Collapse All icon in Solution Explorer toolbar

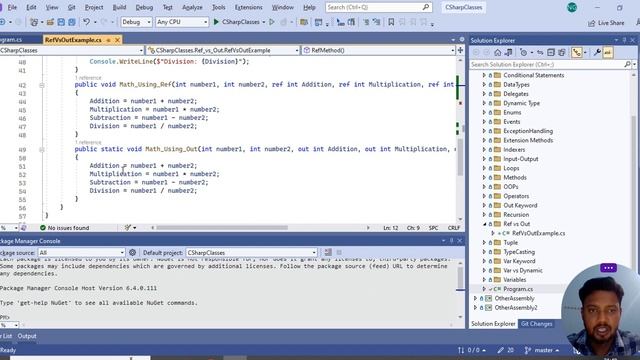551,53
